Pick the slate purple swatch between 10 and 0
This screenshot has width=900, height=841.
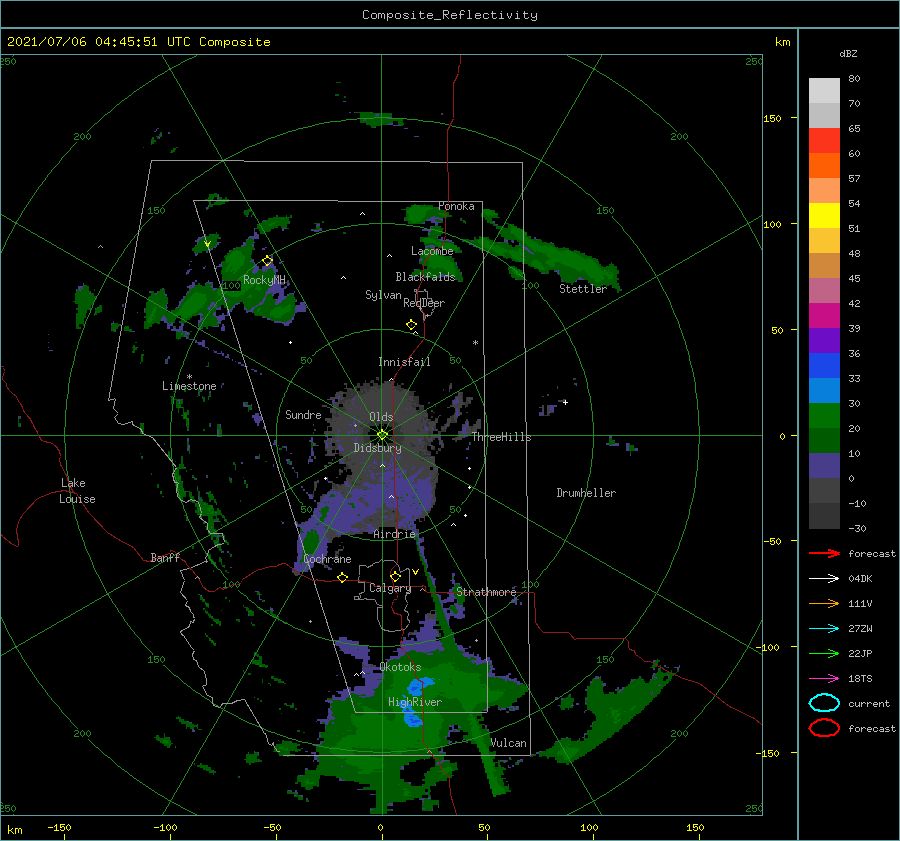824,466
